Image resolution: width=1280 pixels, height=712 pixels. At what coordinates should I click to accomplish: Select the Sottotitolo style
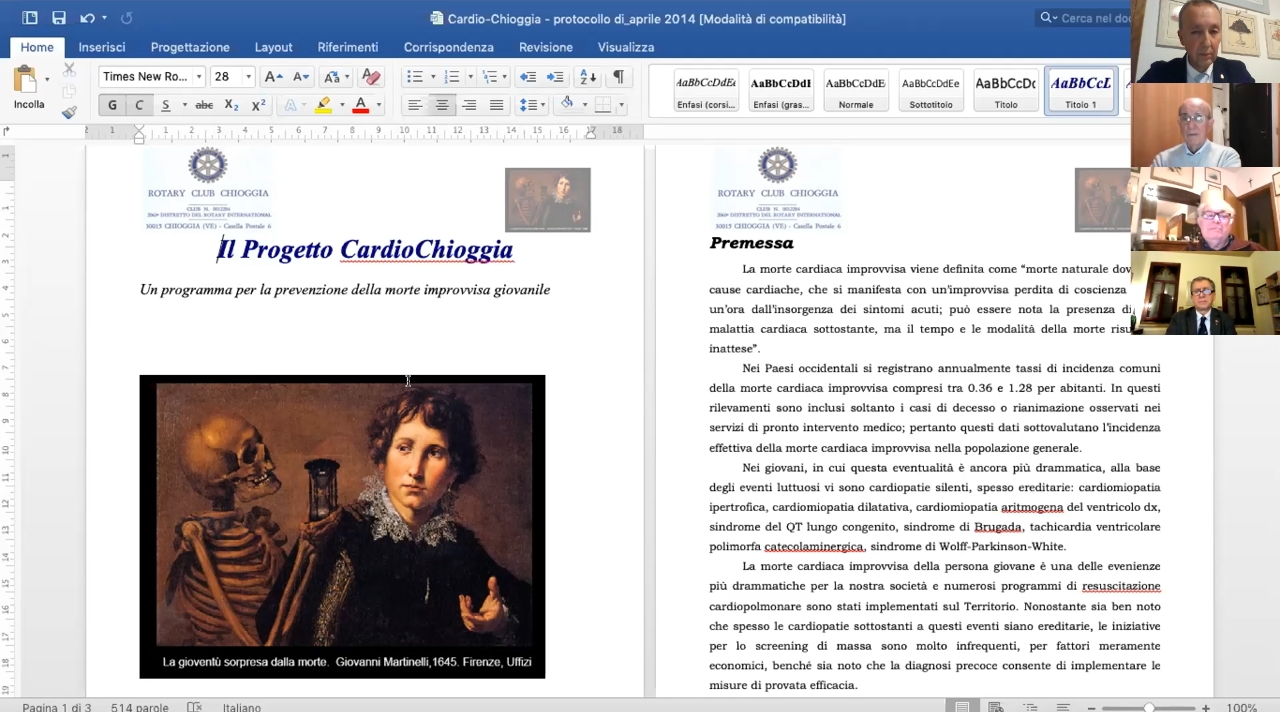point(930,91)
